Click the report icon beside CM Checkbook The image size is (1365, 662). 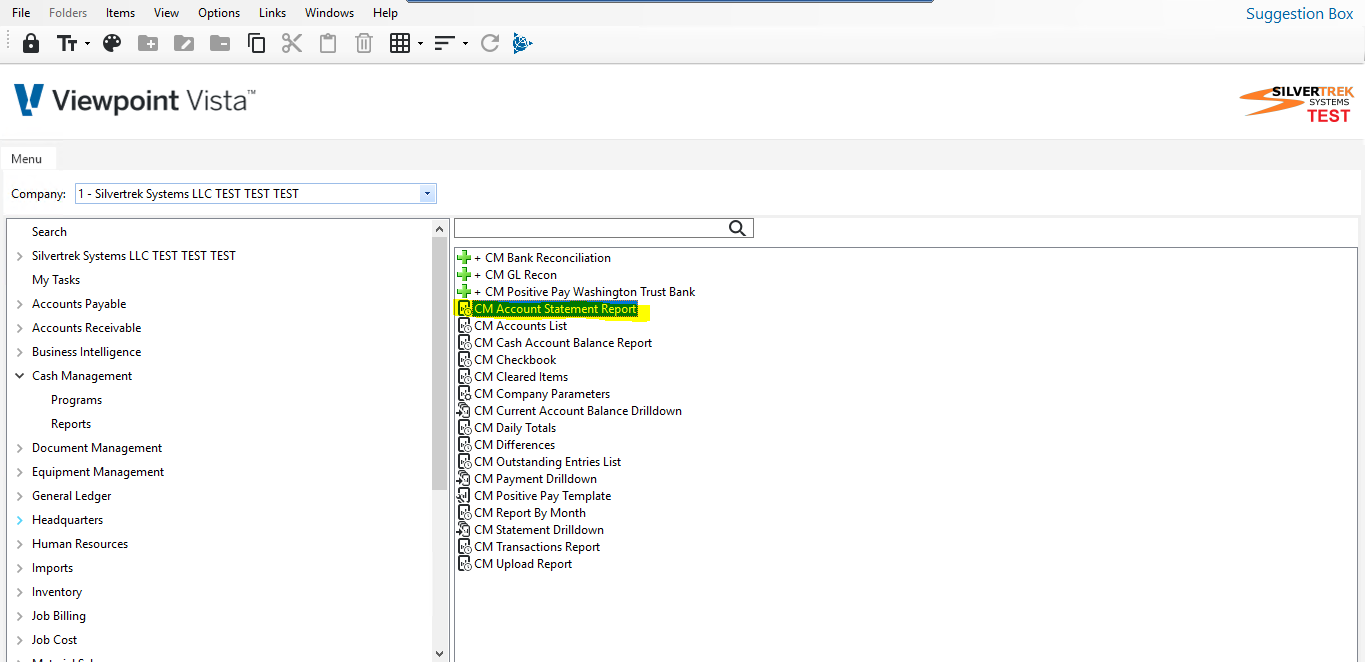(x=464, y=360)
